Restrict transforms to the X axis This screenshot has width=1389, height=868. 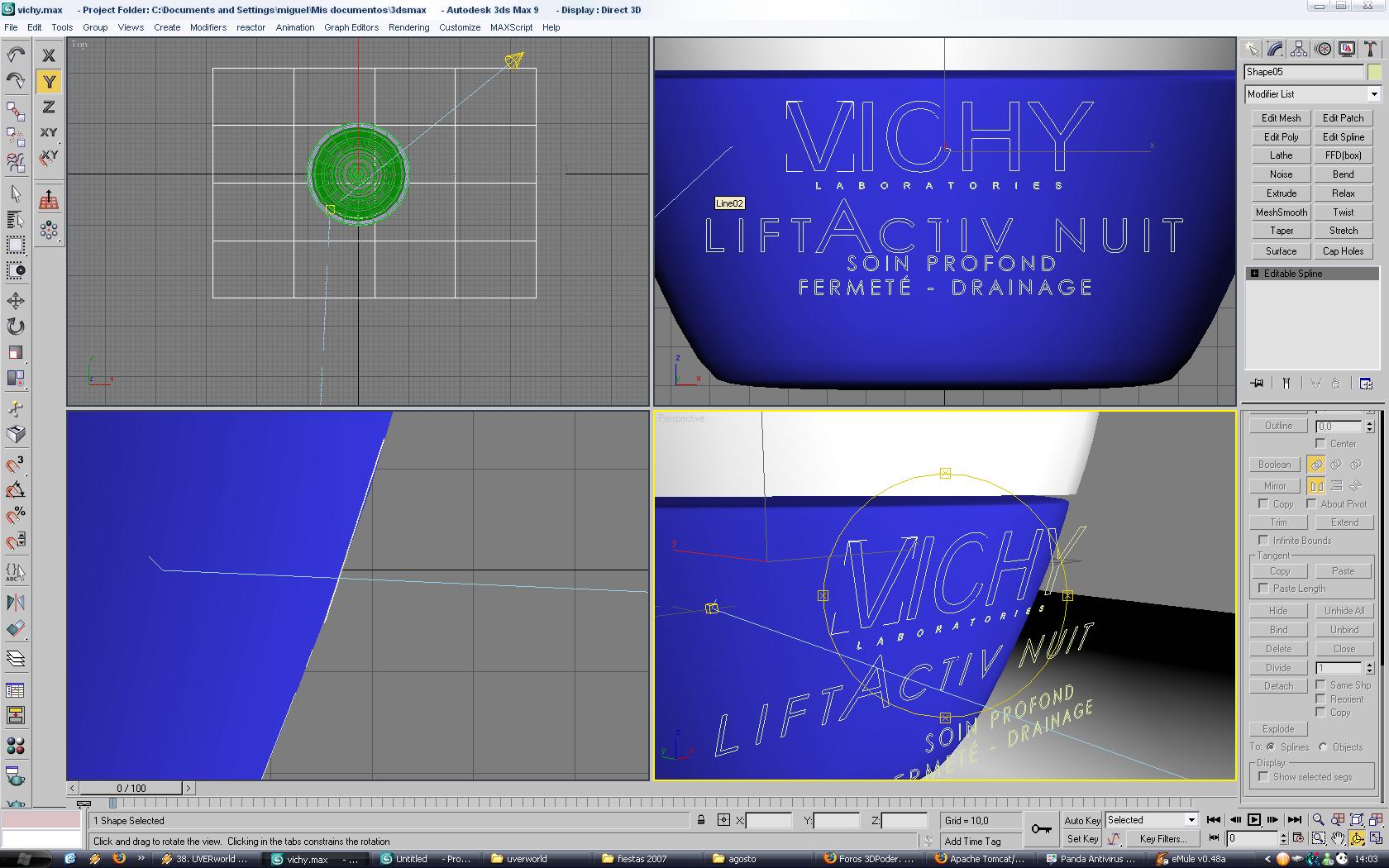coord(49,55)
